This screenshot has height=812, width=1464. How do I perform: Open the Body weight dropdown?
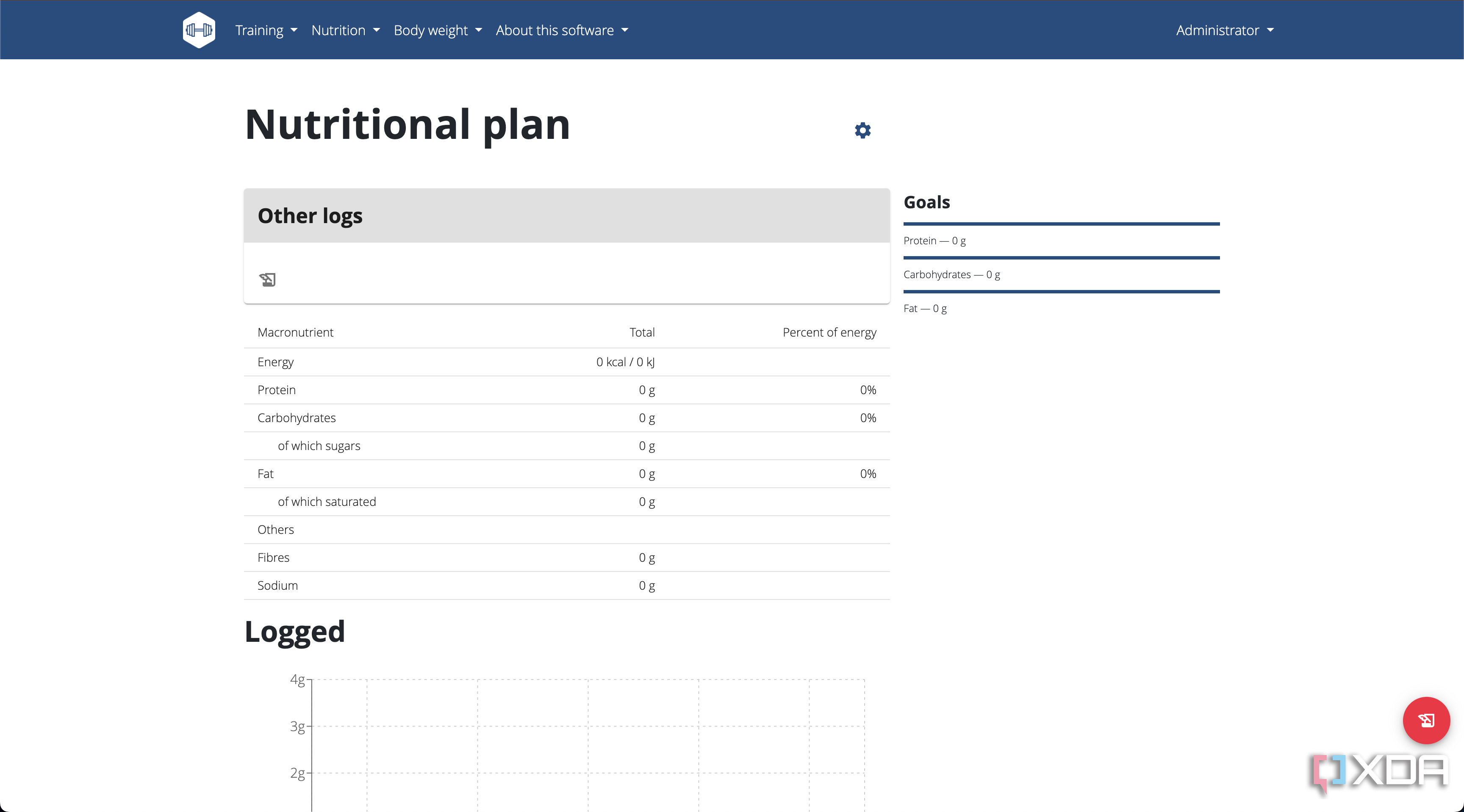tap(438, 30)
